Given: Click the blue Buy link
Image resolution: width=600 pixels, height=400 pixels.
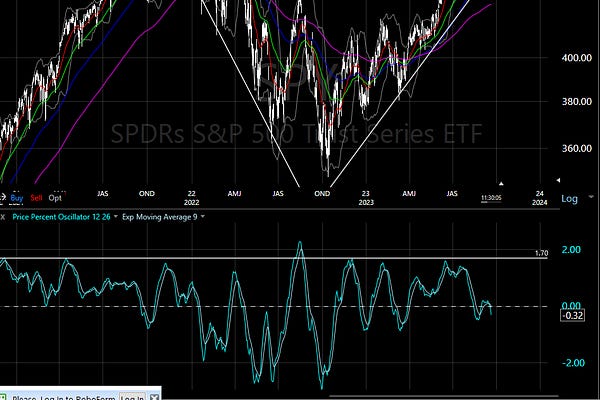Looking at the screenshot, I should [x=16, y=198].
